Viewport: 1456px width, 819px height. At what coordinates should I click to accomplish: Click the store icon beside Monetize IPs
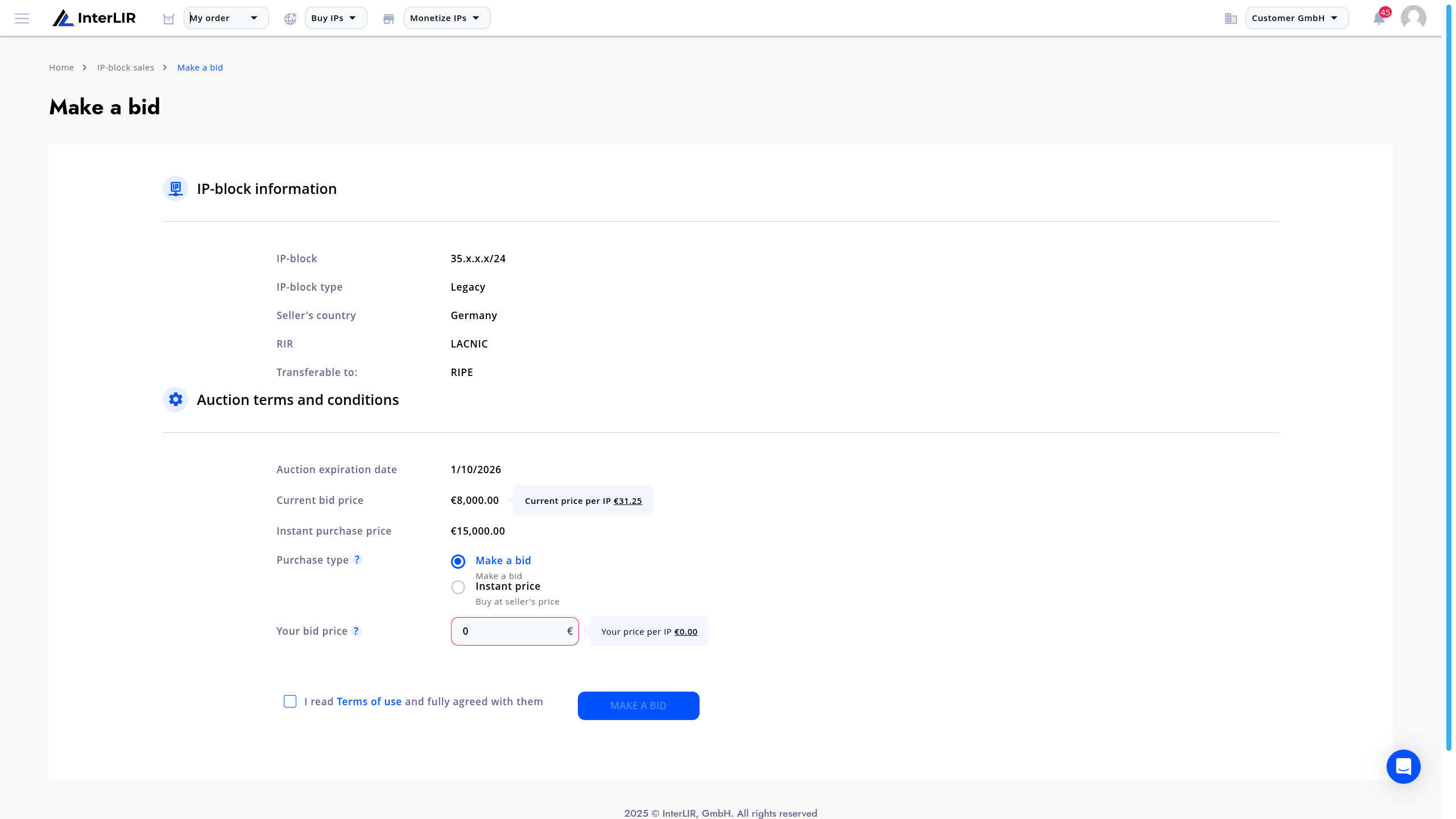pos(388,19)
